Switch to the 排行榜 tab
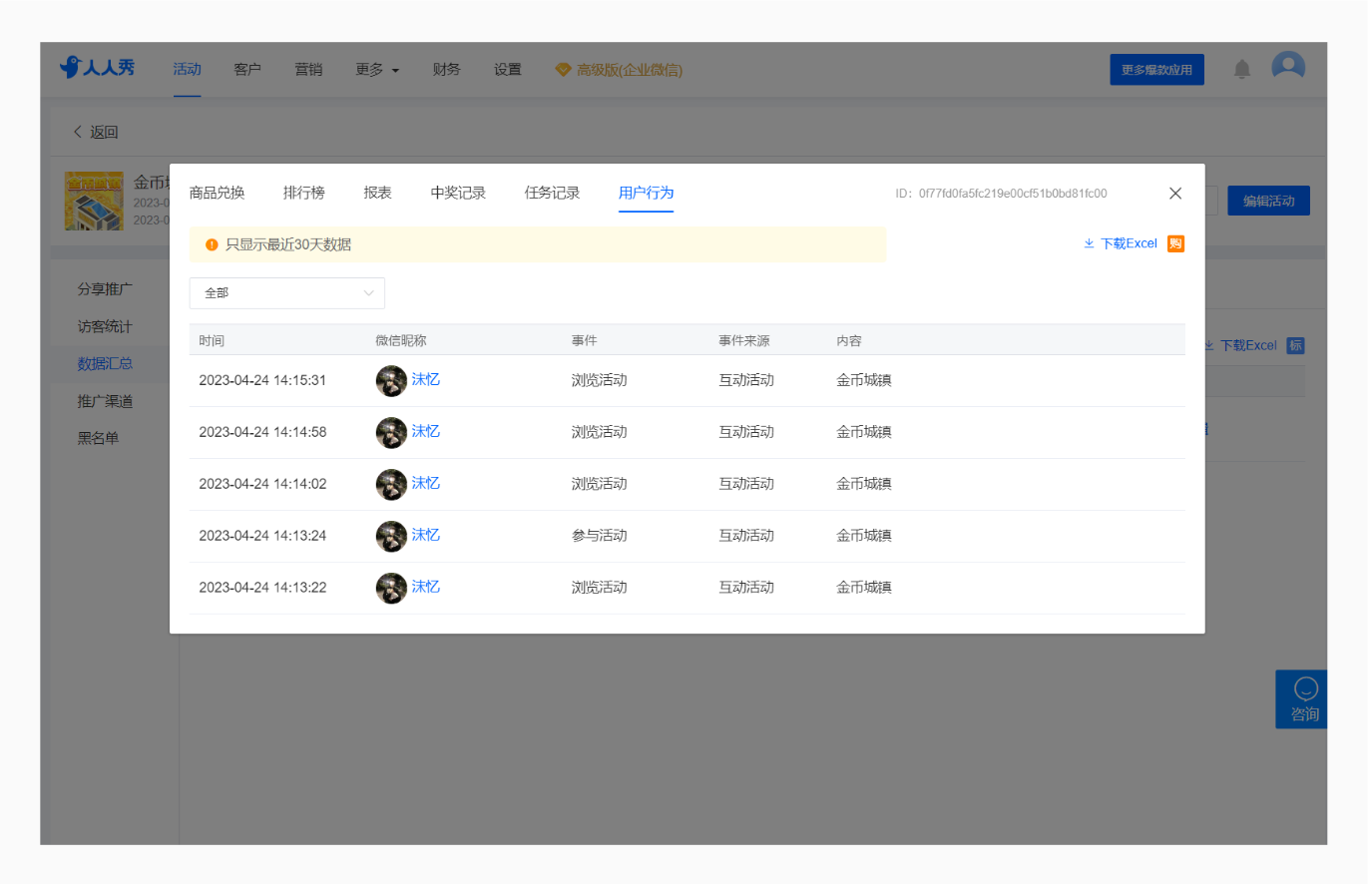This screenshot has height=884, width=1372. pyautogui.click(x=304, y=193)
